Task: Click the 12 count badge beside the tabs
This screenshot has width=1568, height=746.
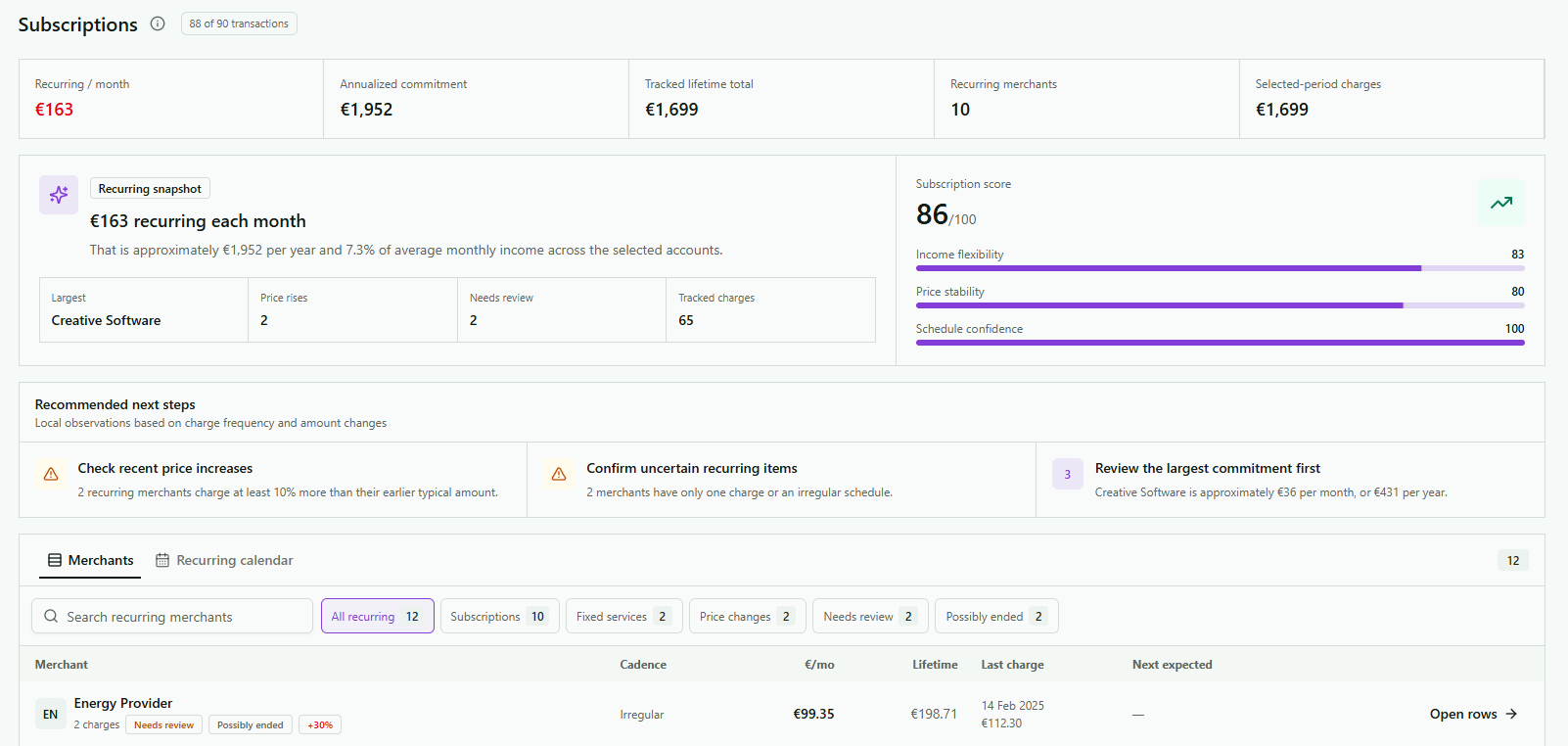Action: click(1513, 560)
